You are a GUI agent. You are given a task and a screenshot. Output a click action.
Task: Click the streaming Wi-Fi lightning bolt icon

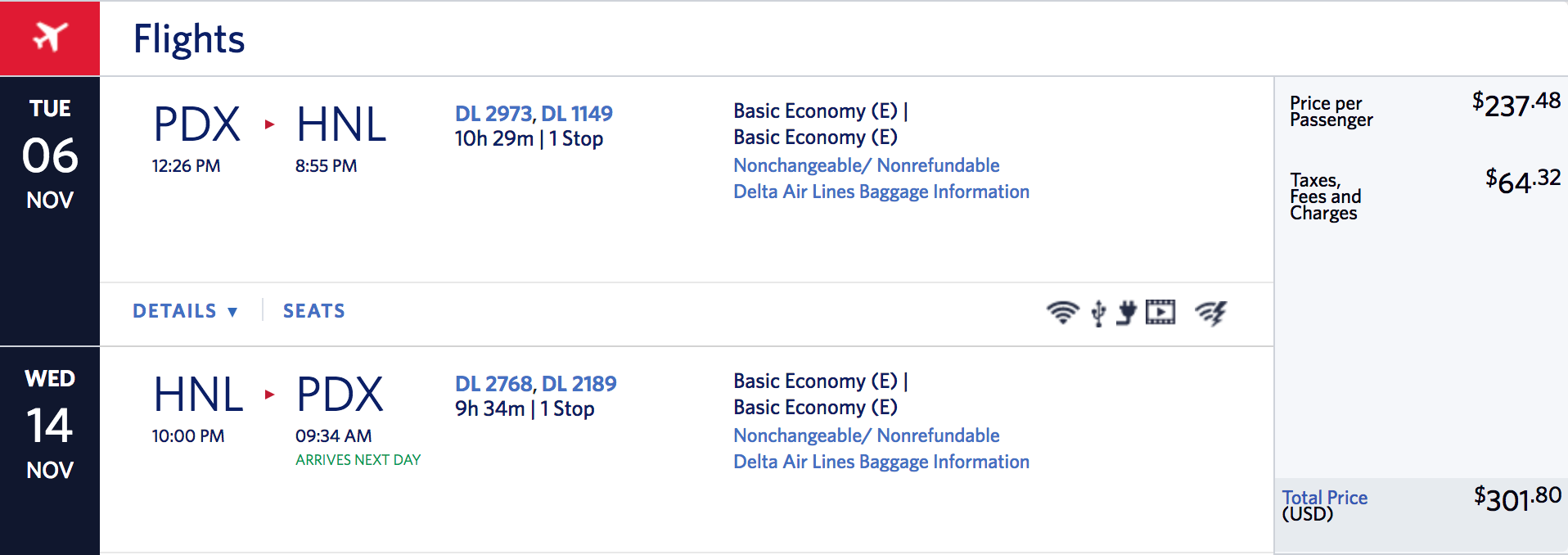pyautogui.click(x=1210, y=312)
